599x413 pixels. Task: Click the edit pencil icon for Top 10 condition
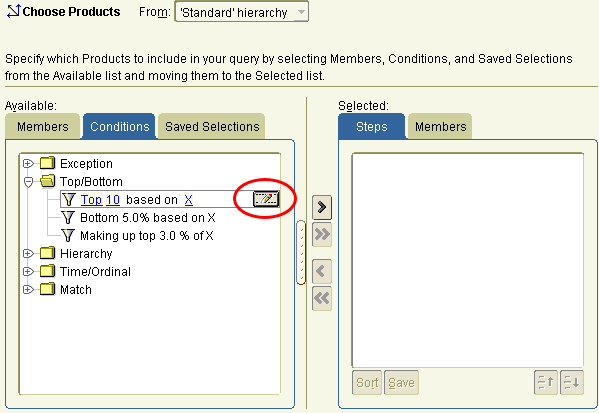click(266, 199)
